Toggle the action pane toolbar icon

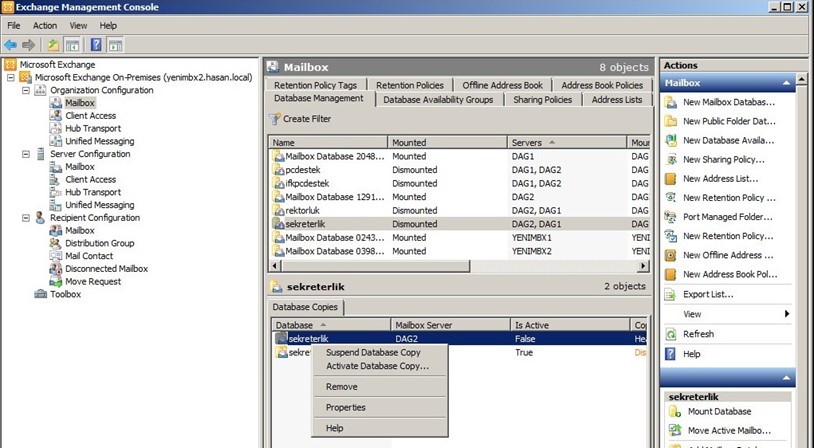(x=115, y=45)
